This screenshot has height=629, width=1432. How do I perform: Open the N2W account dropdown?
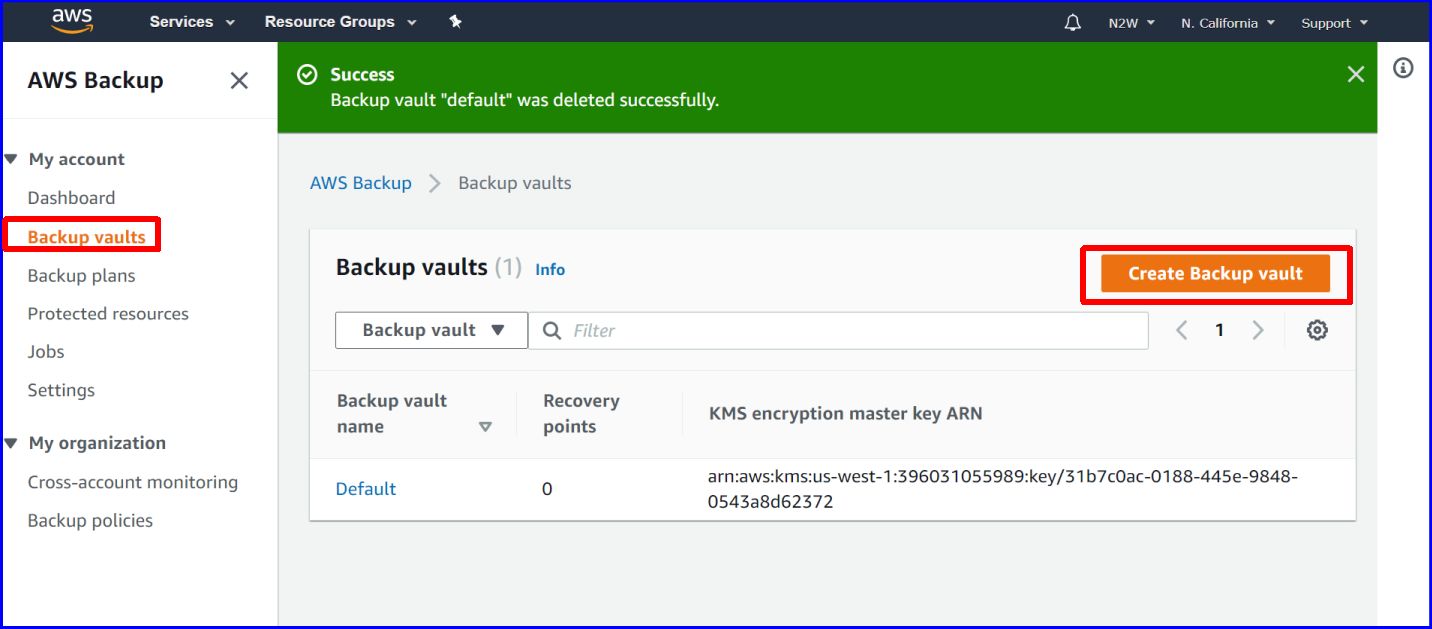coord(1131,23)
